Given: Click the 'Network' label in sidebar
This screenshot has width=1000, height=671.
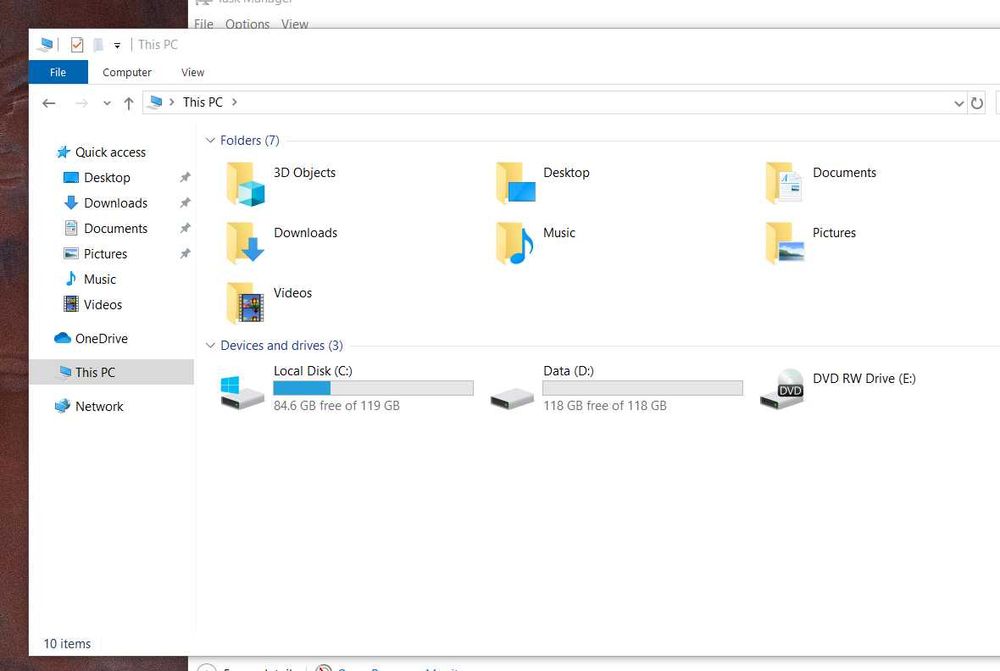Looking at the screenshot, I should tap(99, 406).
